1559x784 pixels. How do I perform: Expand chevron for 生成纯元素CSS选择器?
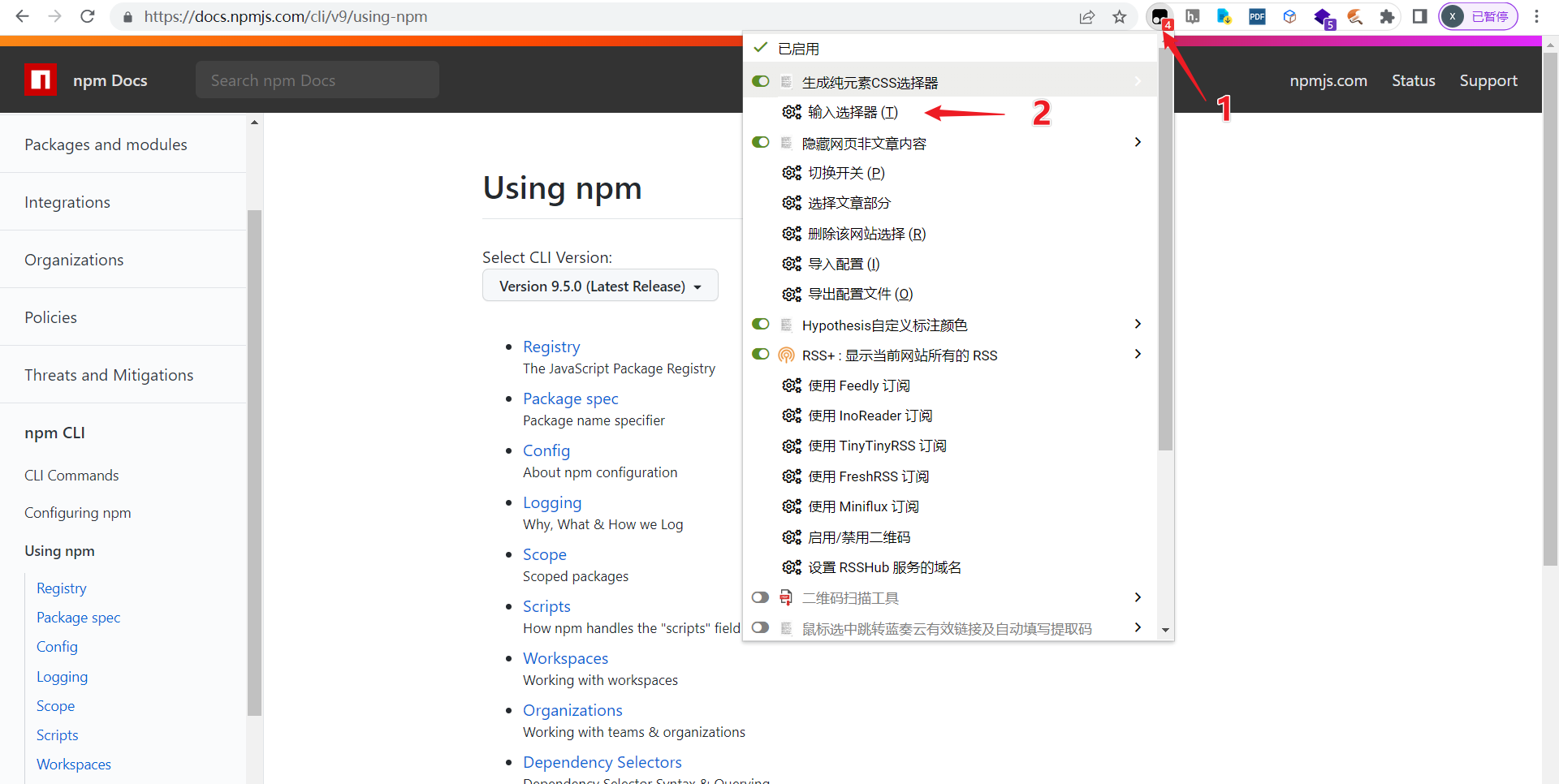coord(1138,81)
